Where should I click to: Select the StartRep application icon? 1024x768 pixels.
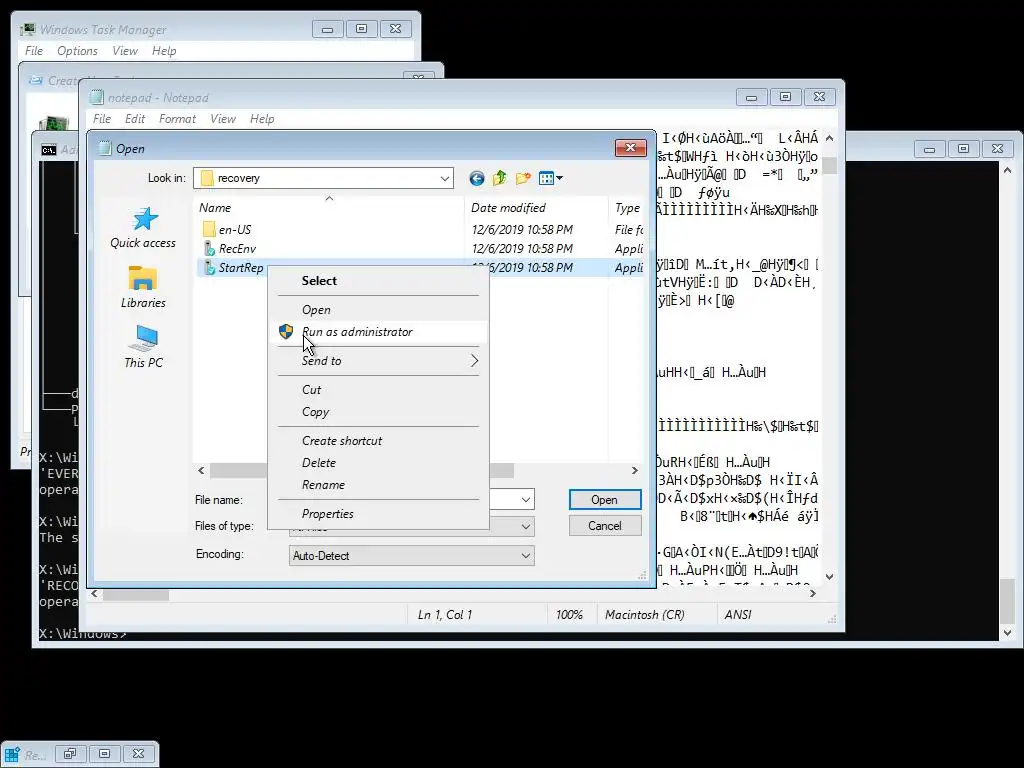coord(209,267)
